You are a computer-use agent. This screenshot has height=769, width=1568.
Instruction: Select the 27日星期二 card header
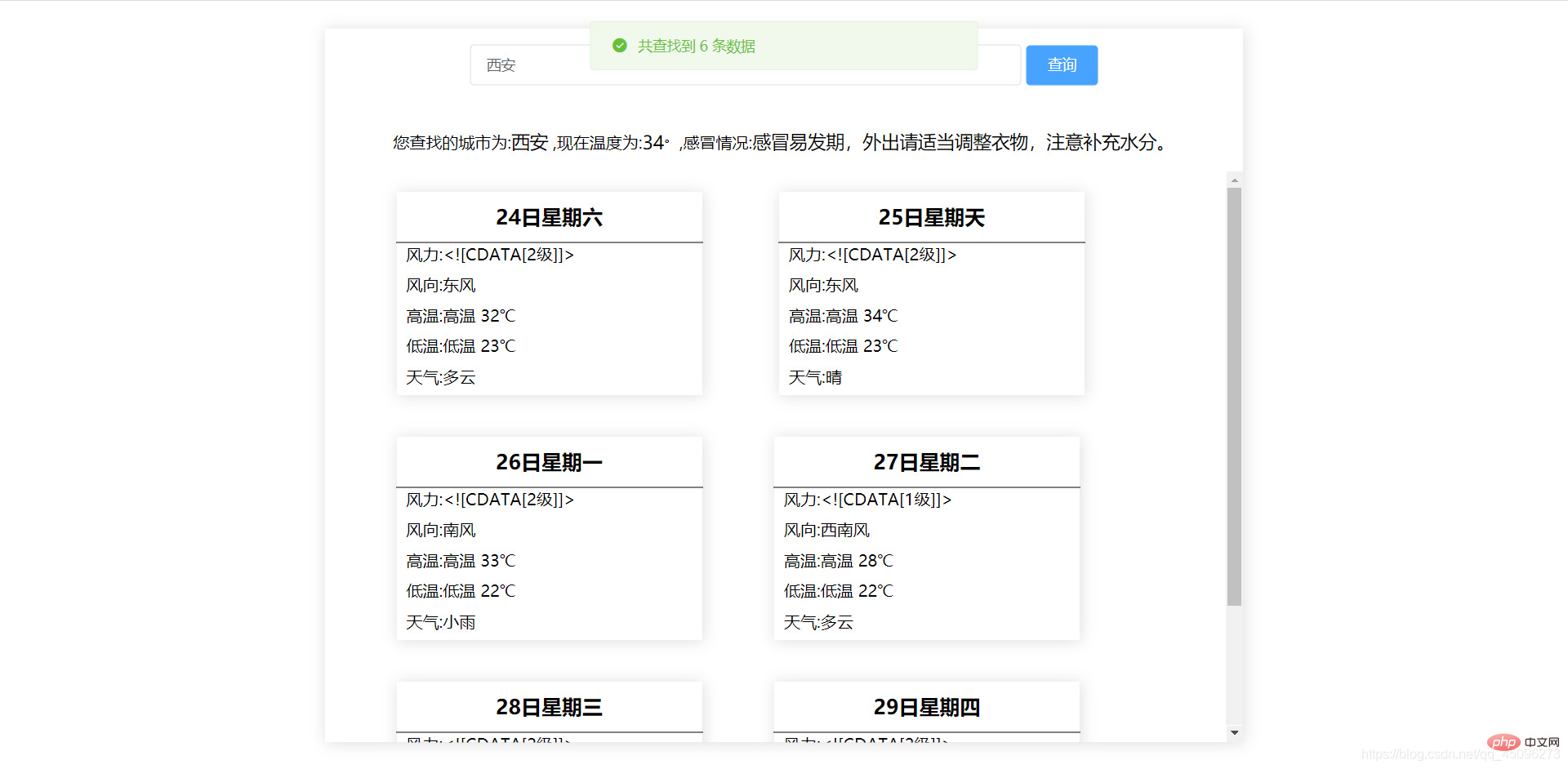[927, 462]
